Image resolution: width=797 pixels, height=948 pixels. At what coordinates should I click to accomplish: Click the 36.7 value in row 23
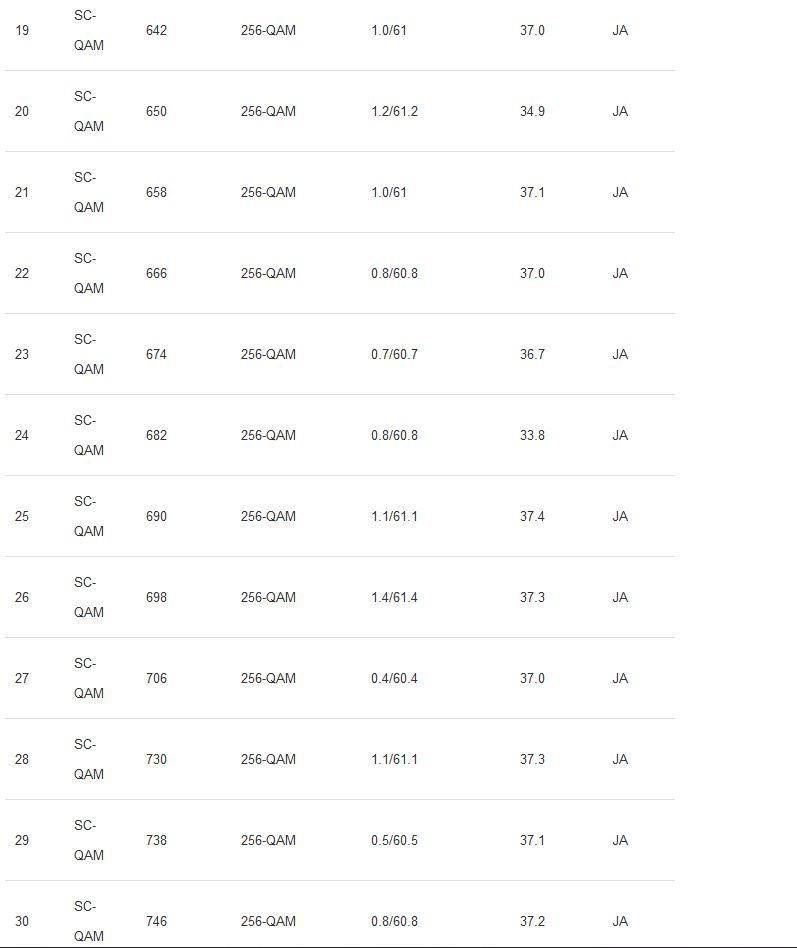point(532,354)
